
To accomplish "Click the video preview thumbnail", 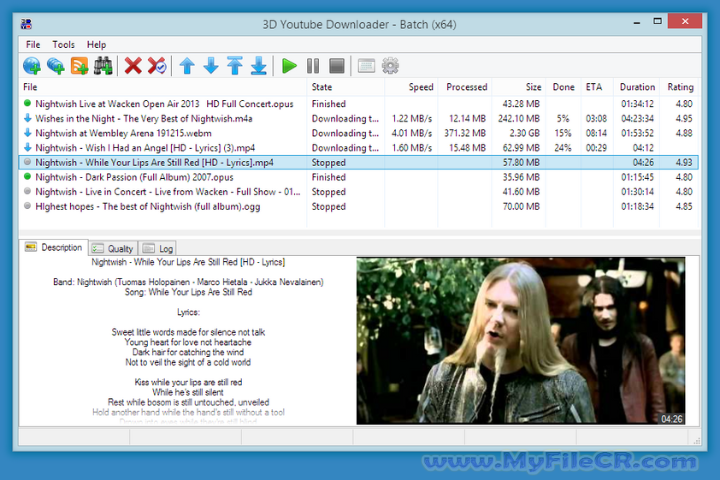I will [x=521, y=340].
